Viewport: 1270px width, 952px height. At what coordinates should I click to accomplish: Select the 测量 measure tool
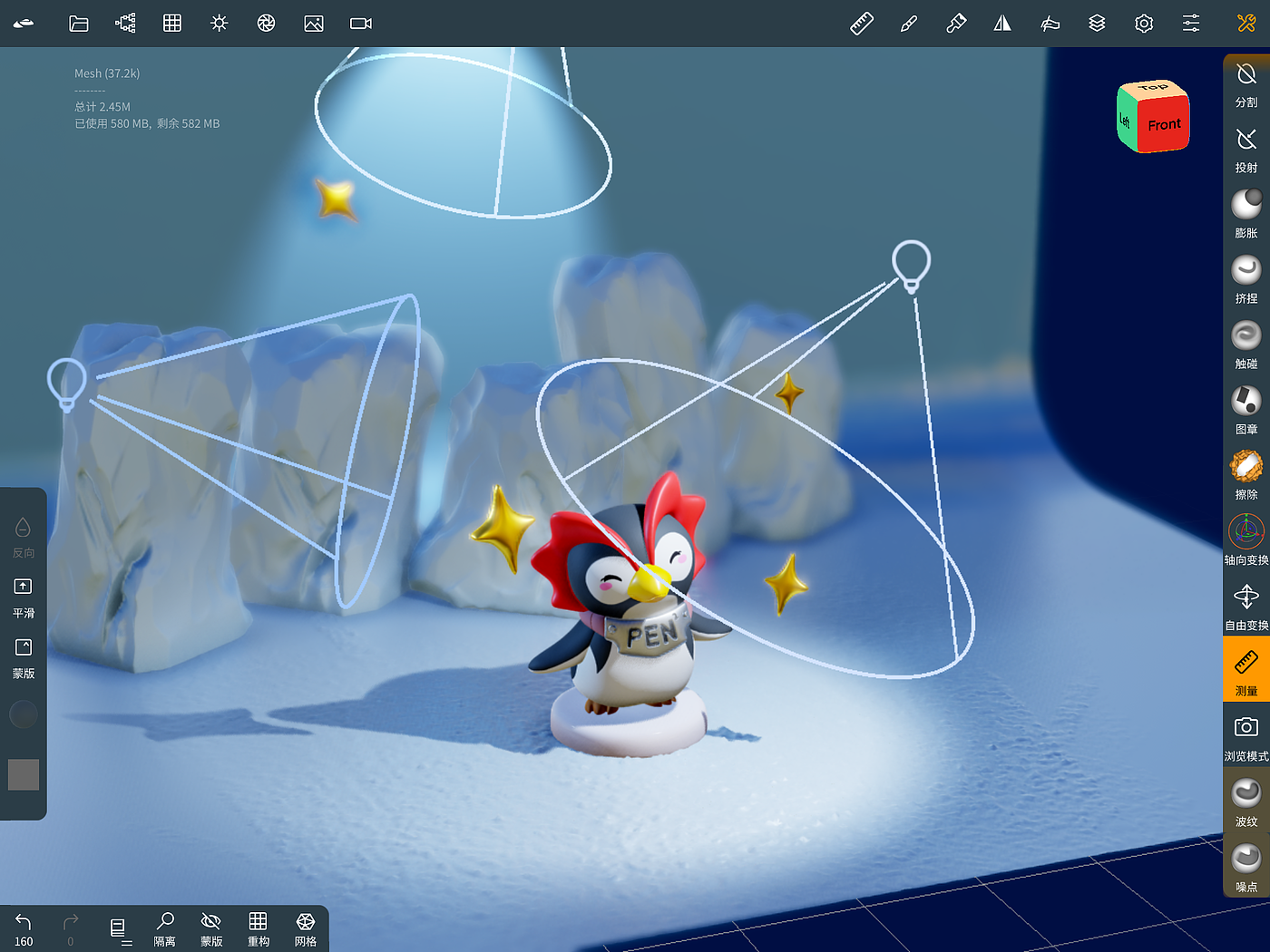point(1246,669)
